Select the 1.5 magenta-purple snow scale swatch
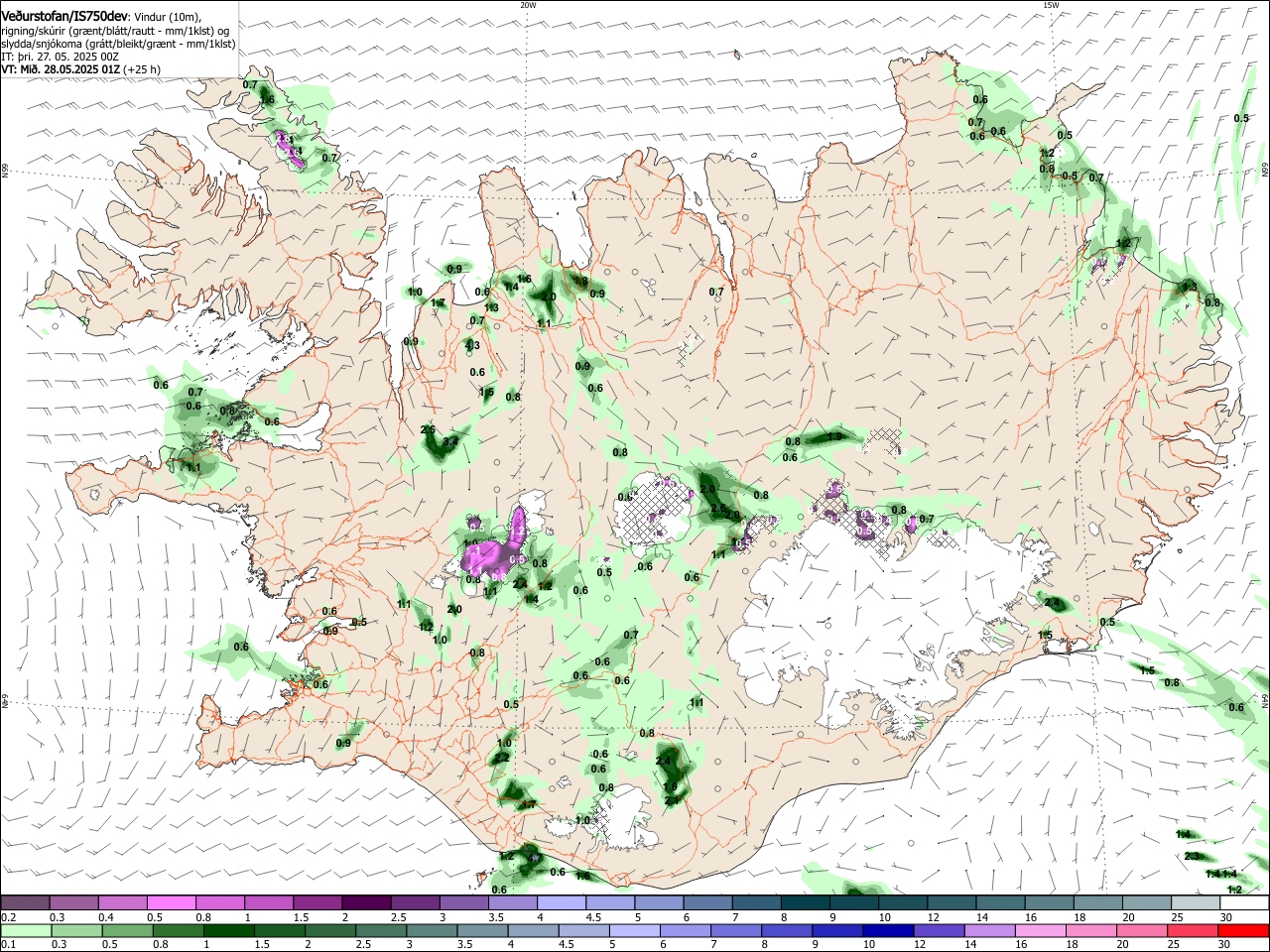 (x=317, y=902)
